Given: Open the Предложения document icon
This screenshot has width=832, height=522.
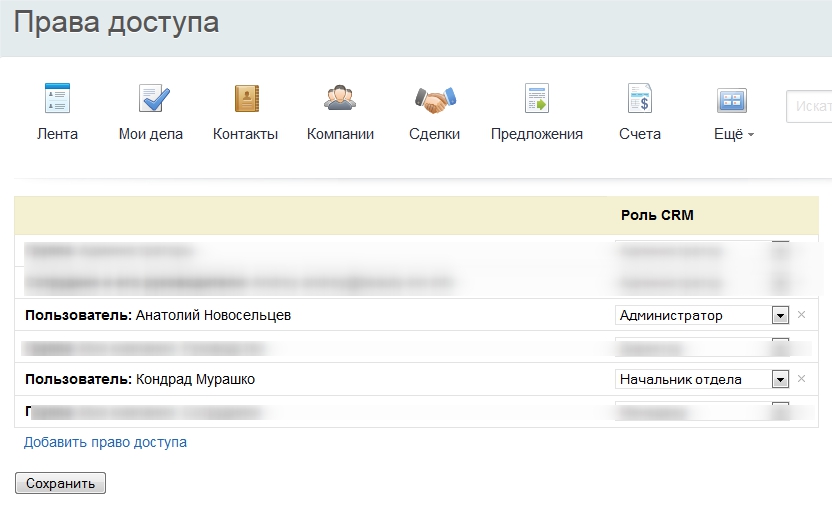Looking at the screenshot, I should pos(537,99).
